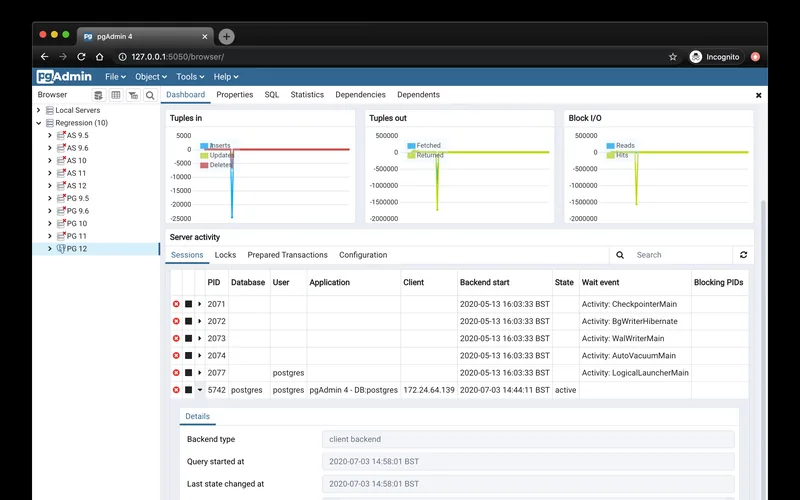This screenshot has height=500, width=800.
Task: Expand details for PID 2077 row
Action: pyautogui.click(x=199, y=373)
